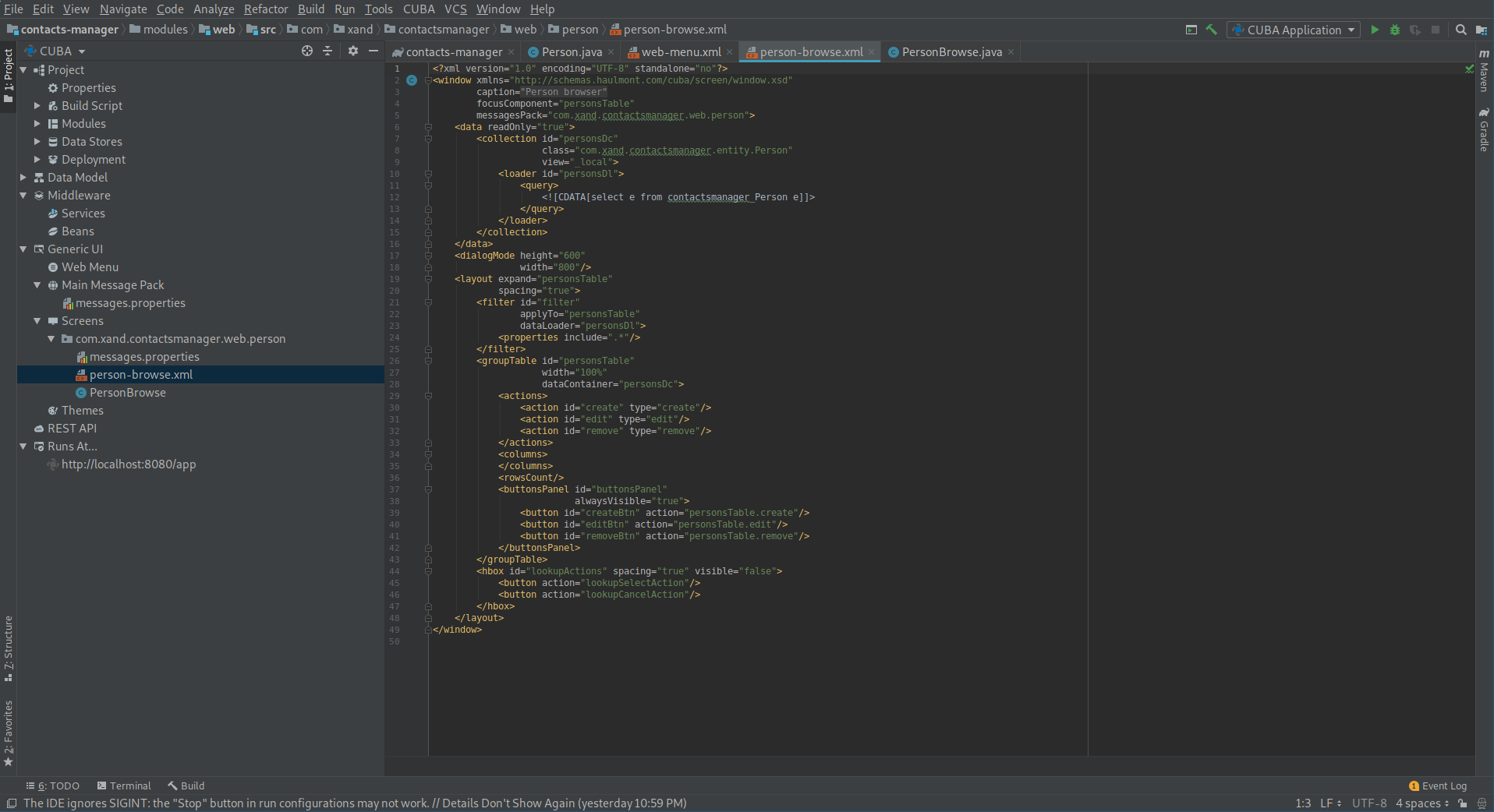The height and width of the screenshot is (812, 1494).
Task: Expand the Modules node
Action: point(37,124)
